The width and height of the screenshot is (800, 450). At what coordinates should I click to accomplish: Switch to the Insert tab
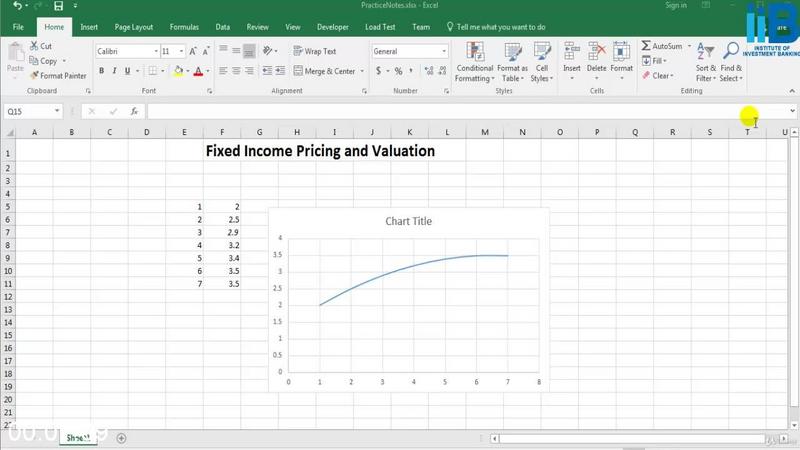point(89,27)
